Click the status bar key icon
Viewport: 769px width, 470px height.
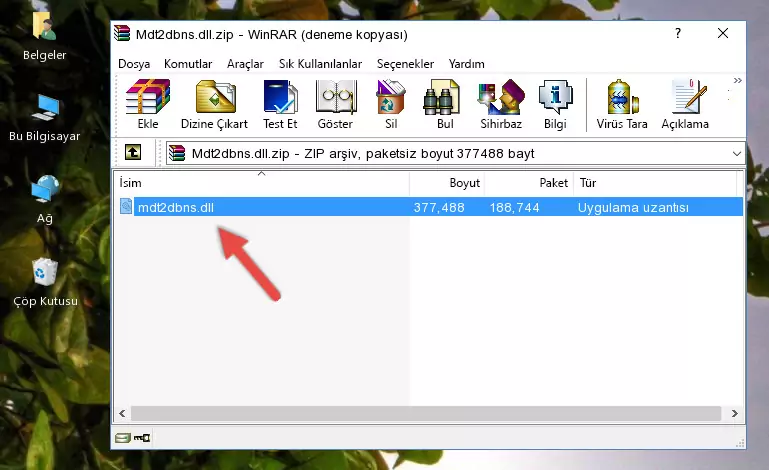click(x=142, y=438)
